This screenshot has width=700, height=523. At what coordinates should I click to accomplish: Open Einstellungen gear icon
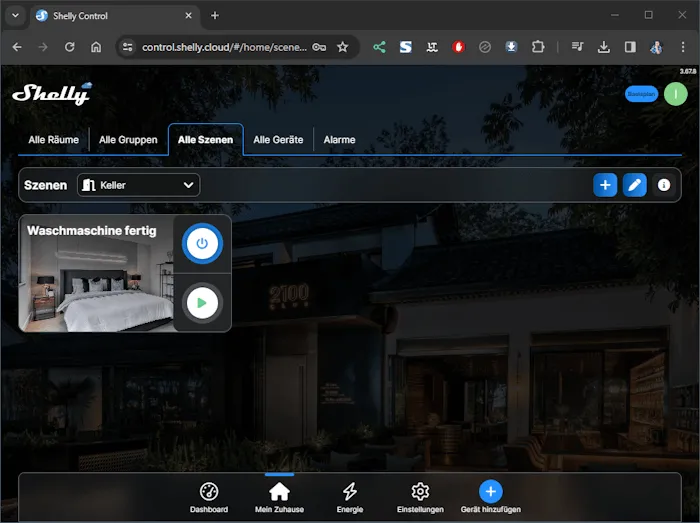420,497
